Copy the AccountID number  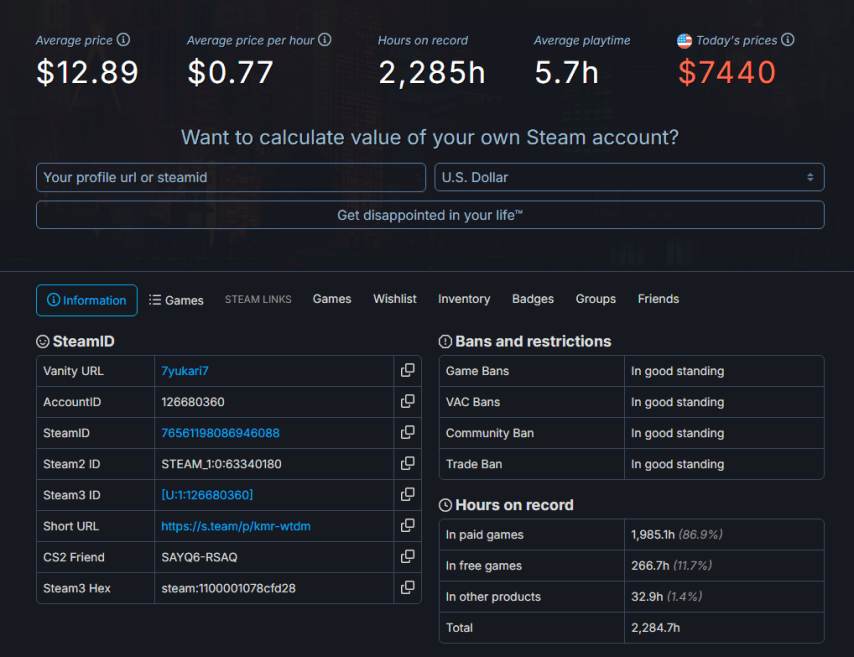(407, 401)
